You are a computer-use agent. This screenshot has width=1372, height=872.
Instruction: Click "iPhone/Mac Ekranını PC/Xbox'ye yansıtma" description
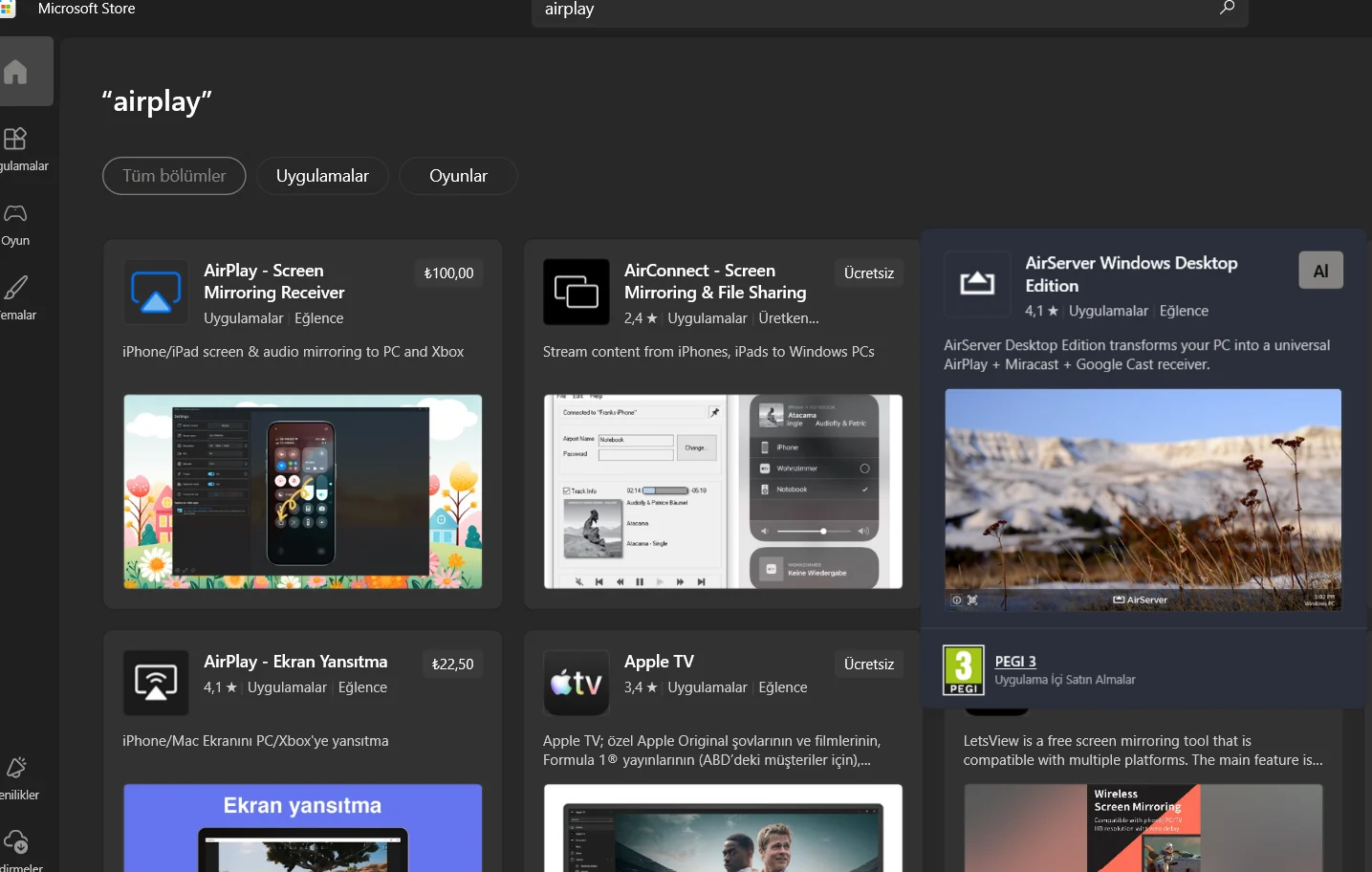255,741
